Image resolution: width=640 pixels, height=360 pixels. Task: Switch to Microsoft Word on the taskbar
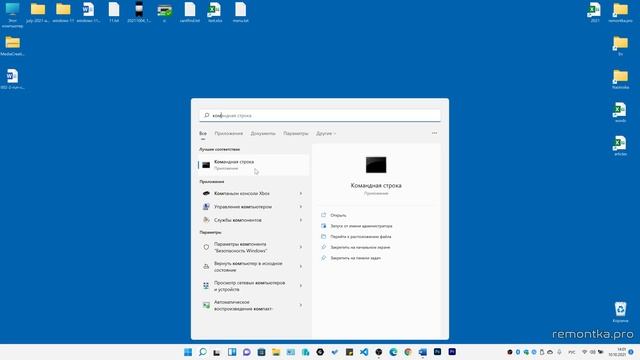click(x=422, y=352)
